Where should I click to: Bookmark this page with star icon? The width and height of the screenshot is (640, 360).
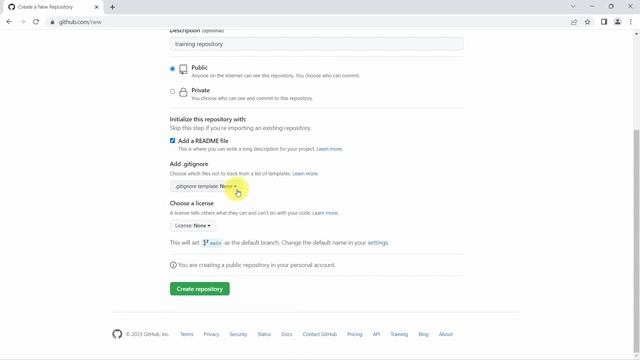587,22
